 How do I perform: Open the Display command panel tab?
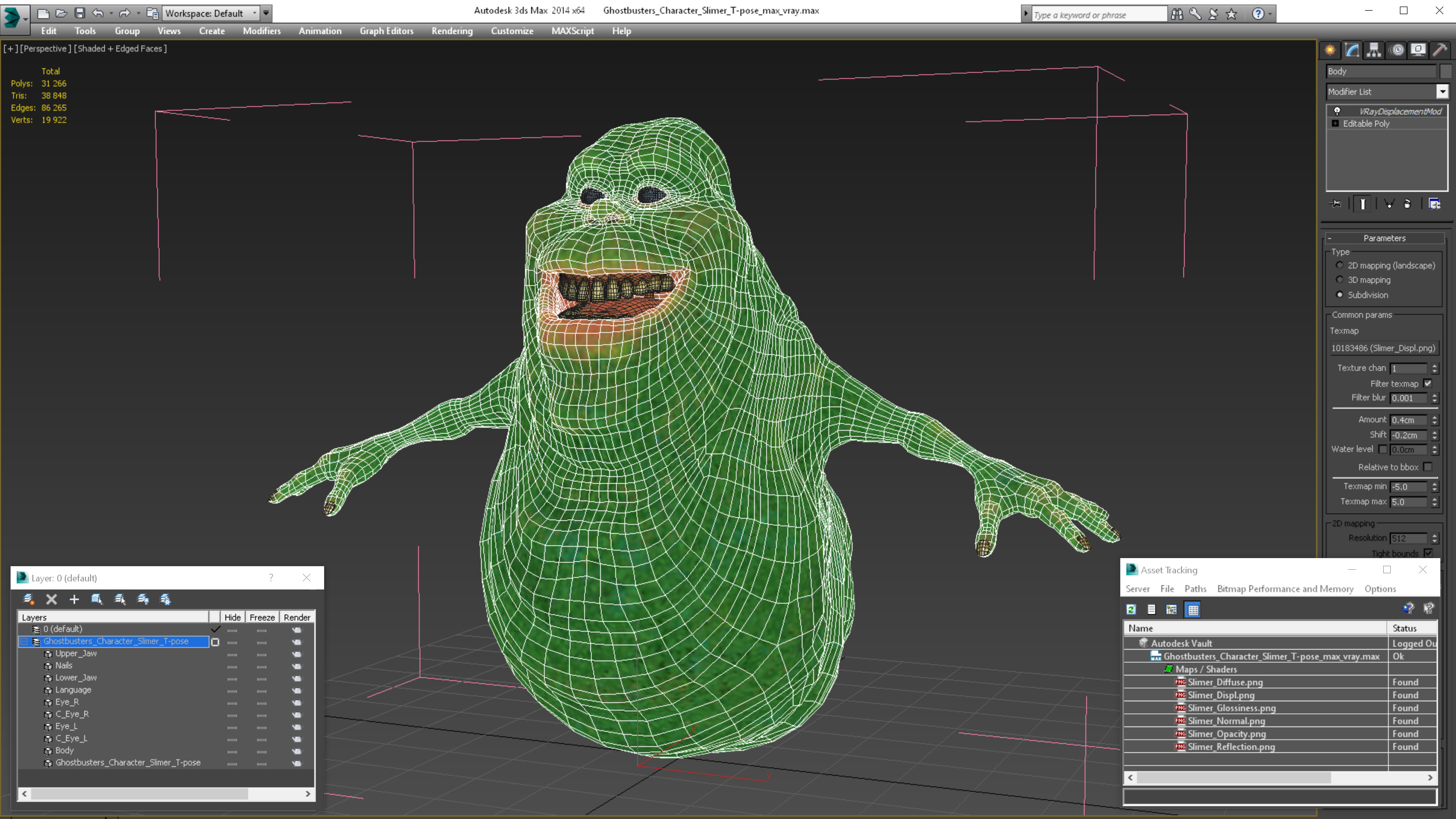(1418, 50)
